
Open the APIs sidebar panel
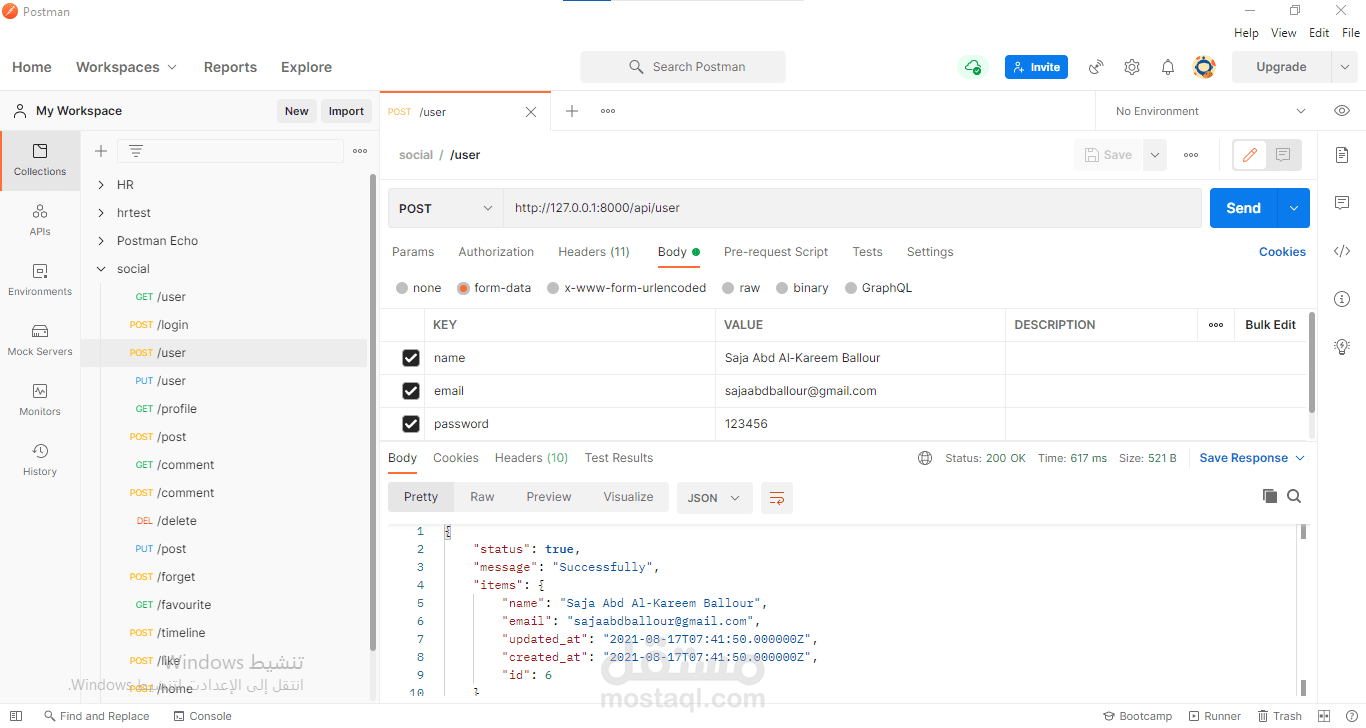[40, 220]
